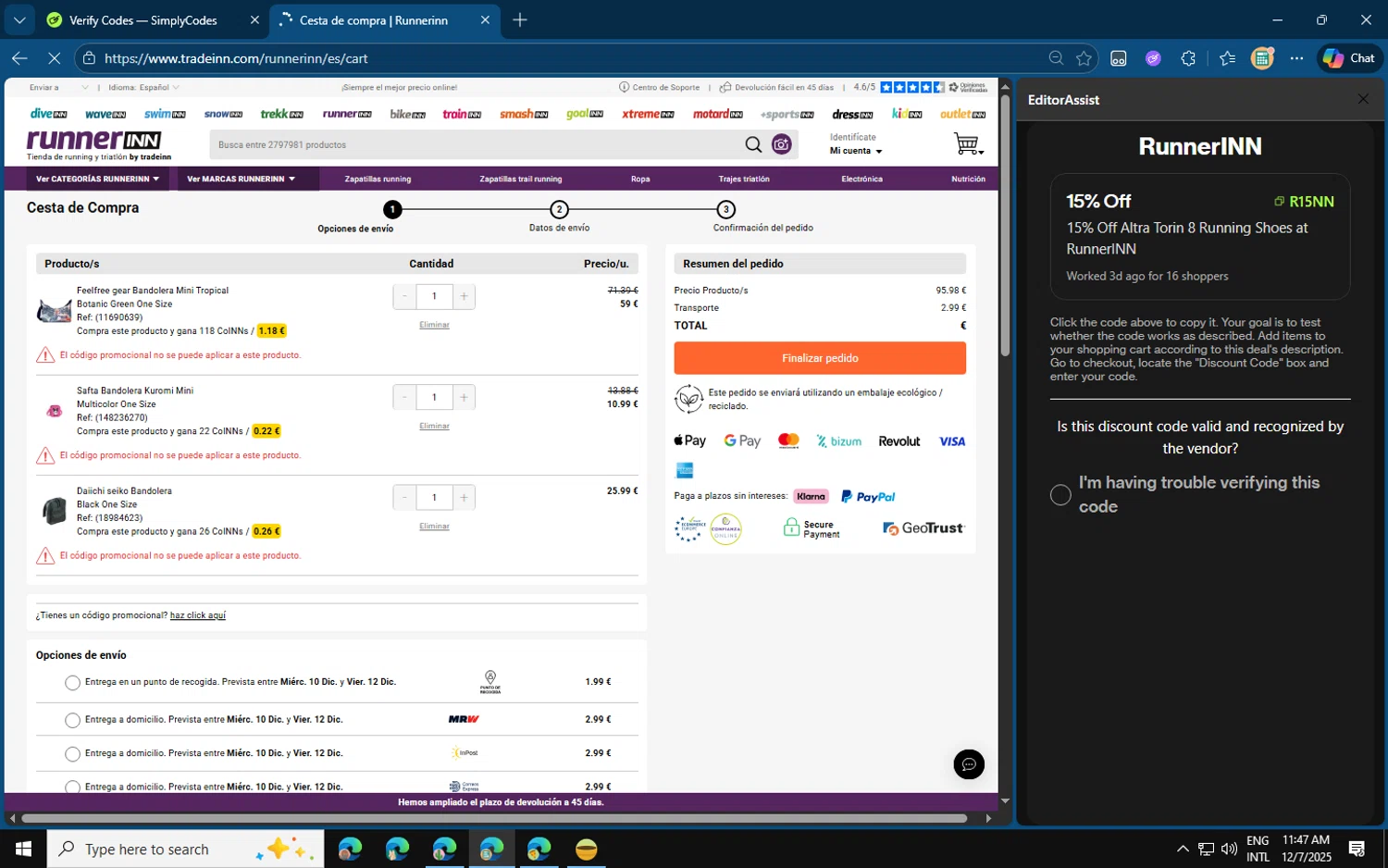1388x868 pixels.
Task: Go back to the previous page
Action: tap(19, 58)
